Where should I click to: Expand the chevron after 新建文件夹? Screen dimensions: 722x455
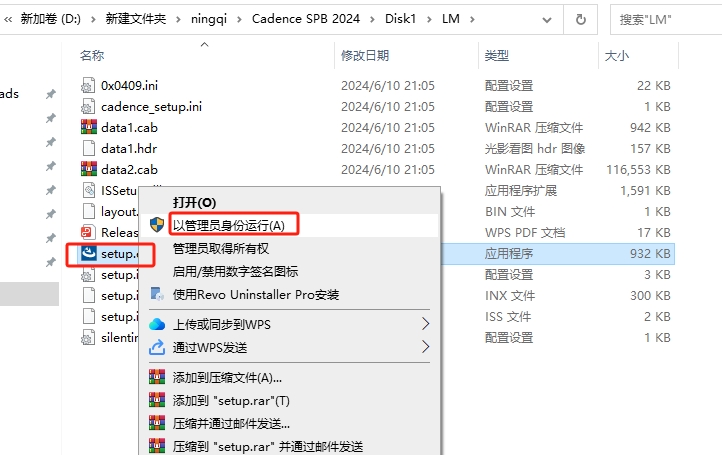click(178, 19)
